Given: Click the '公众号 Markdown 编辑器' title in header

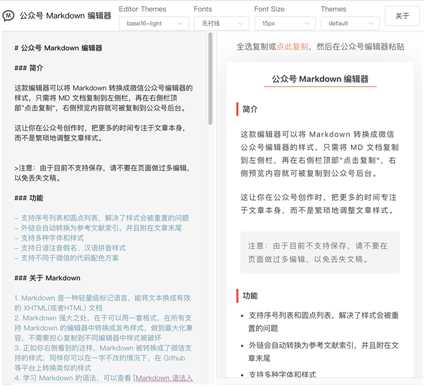Looking at the screenshot, I should click(x=65, y=16).
